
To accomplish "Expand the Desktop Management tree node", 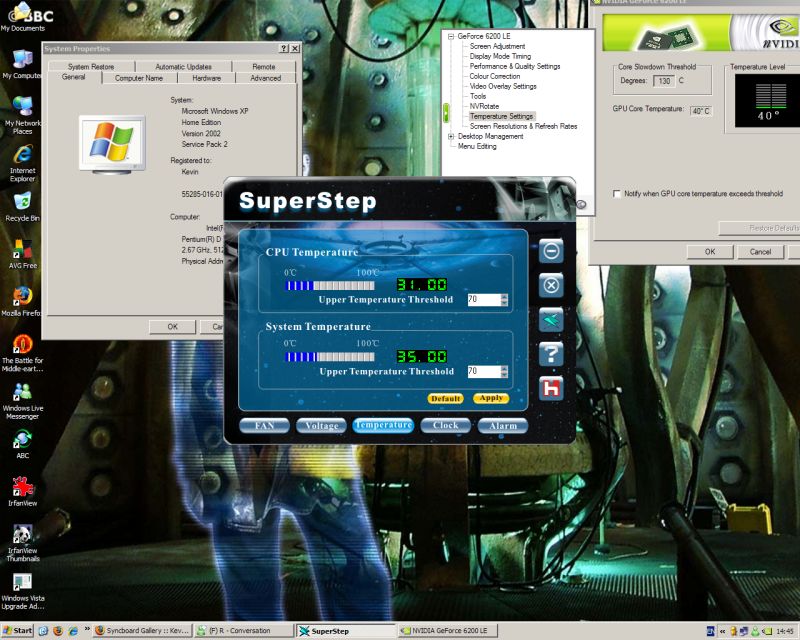I will 451,136.
